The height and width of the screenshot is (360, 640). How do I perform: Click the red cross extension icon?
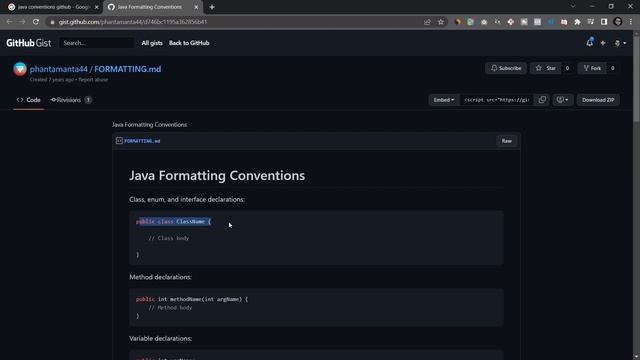click(x=511, y=22)
